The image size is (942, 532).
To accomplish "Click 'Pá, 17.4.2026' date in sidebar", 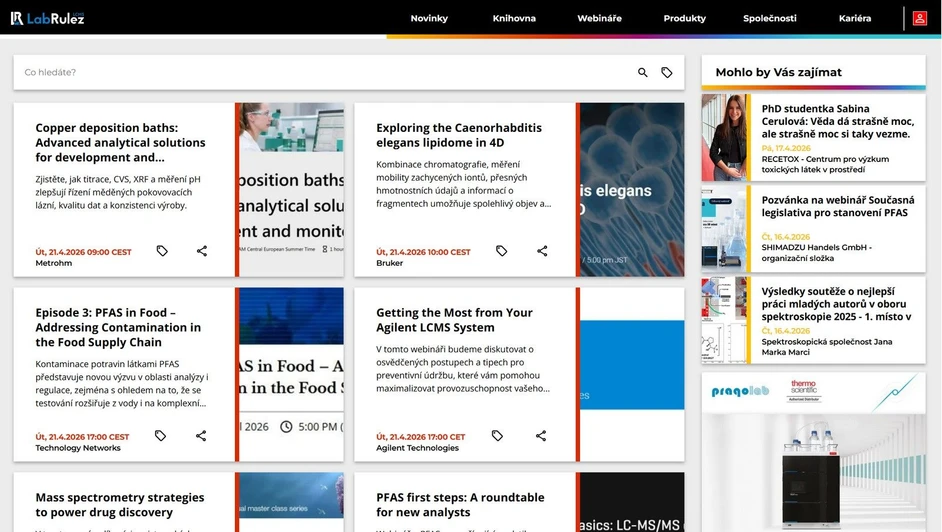I will coord(786,148).
